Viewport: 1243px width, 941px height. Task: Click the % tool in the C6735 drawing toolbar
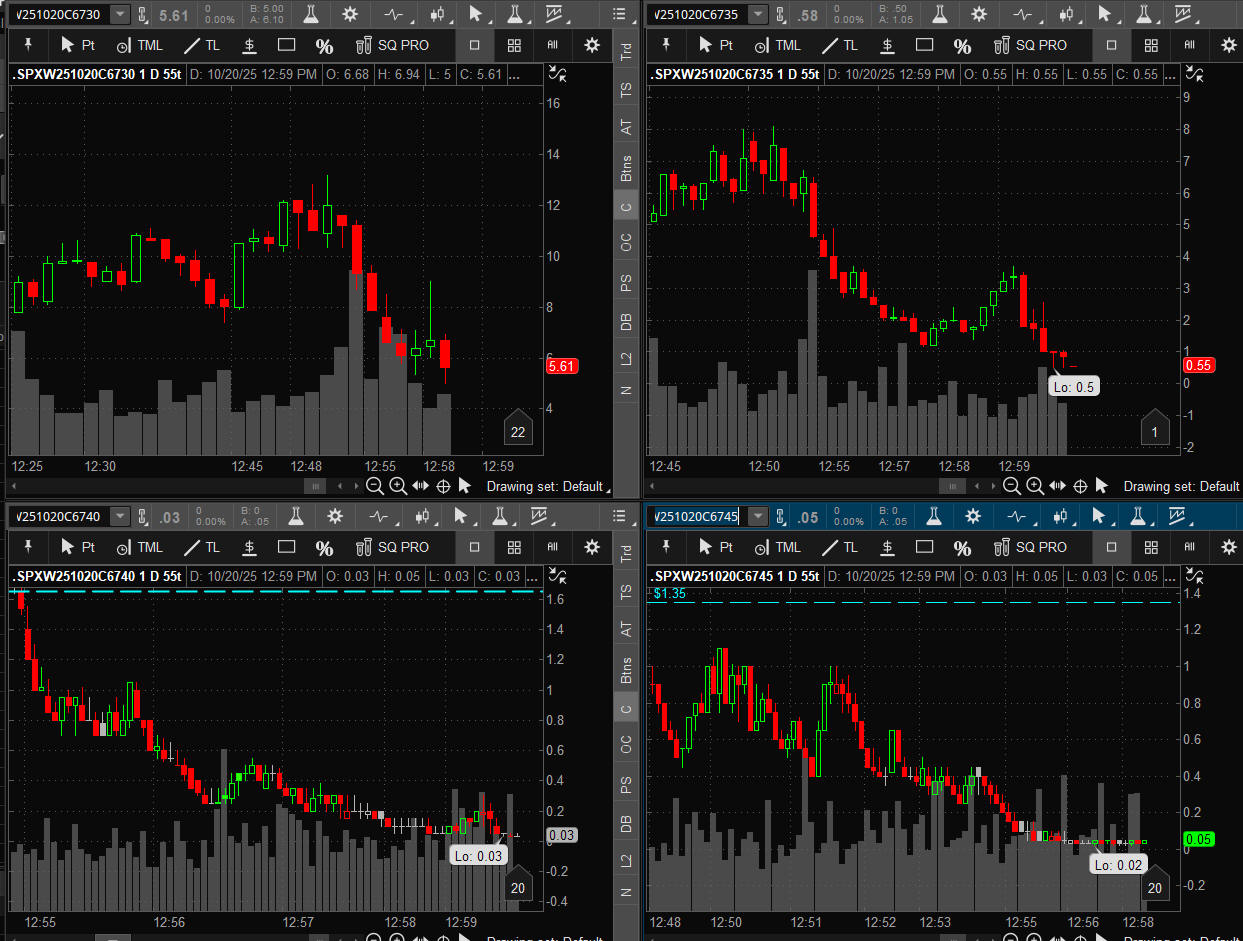tap(962, 46)
